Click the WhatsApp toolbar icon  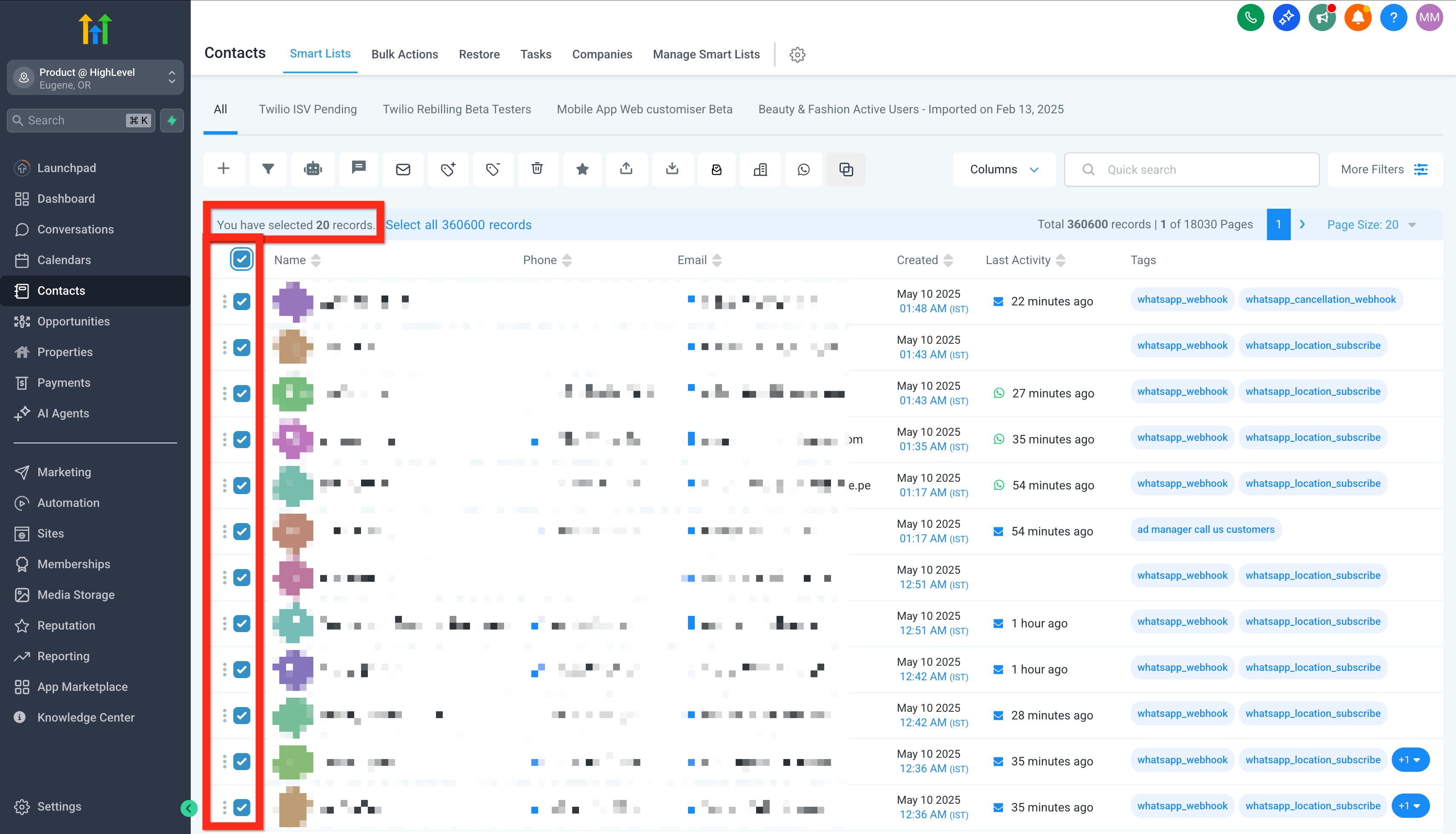[x=803, y=169]
